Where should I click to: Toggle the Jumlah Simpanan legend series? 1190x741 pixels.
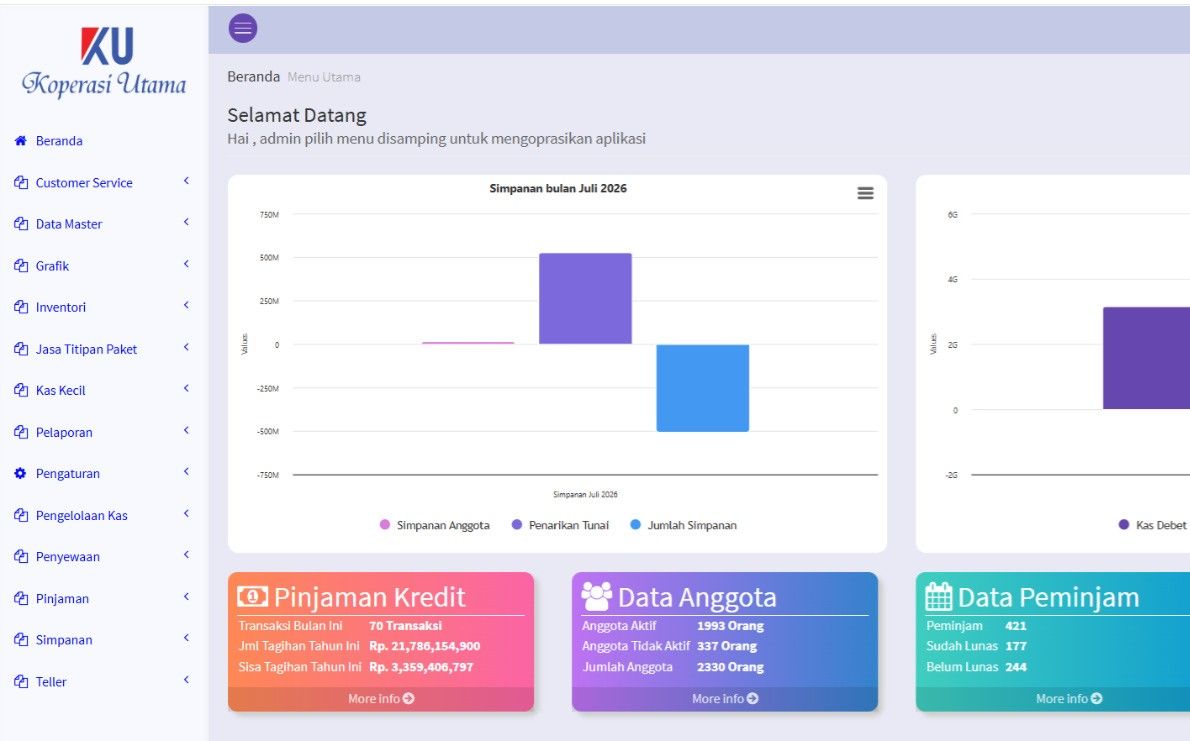[683, 525]
